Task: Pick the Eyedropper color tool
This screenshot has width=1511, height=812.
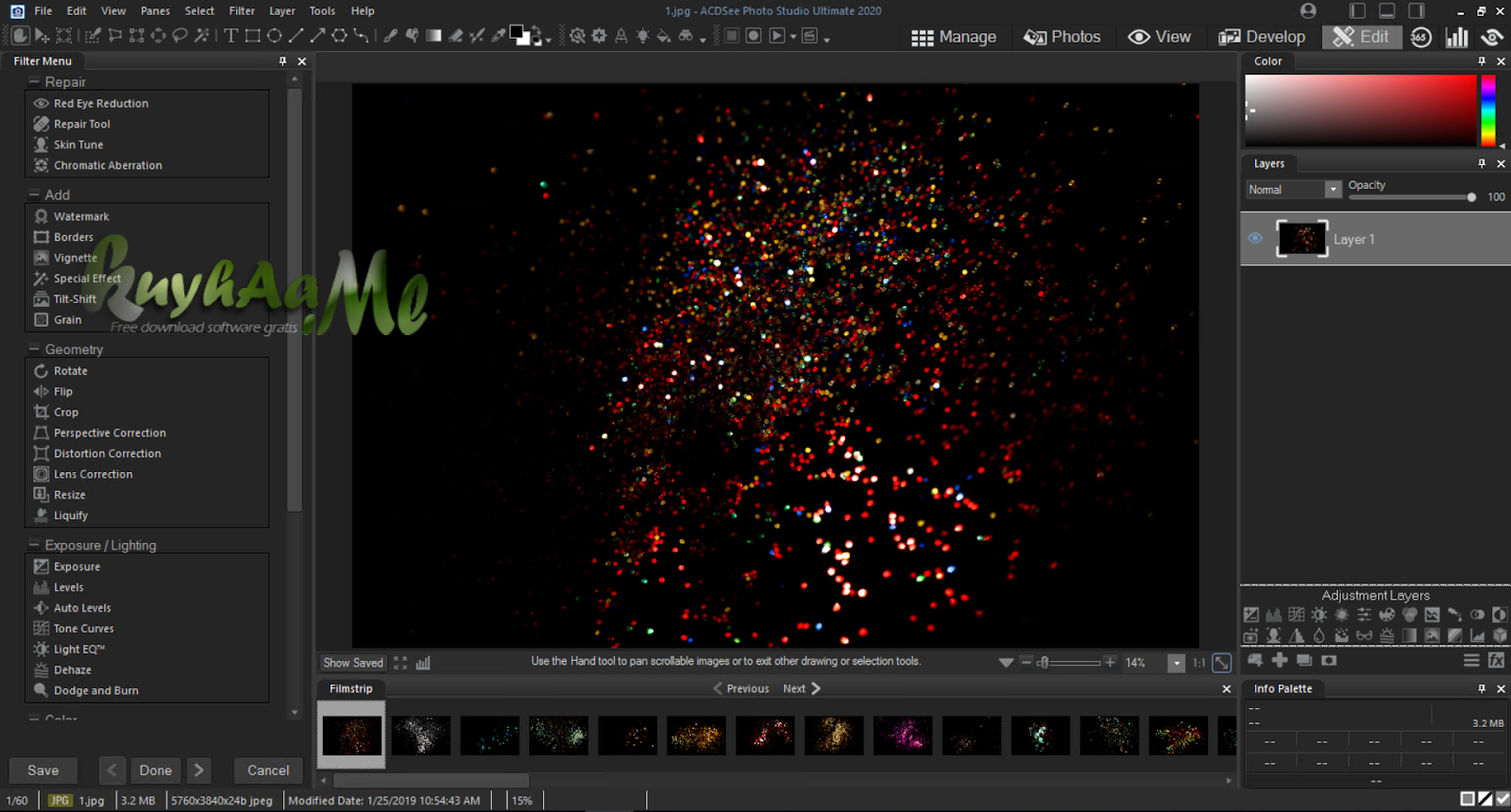Action: coord(499,36)
